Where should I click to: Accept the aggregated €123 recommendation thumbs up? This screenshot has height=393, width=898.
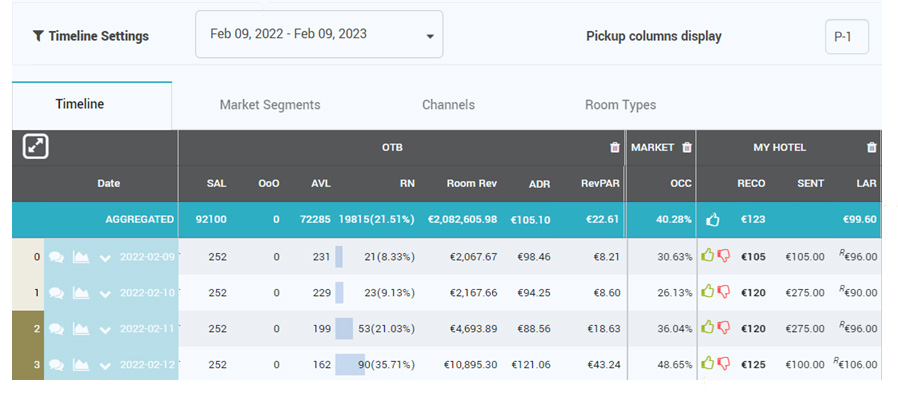click(712, 219)
